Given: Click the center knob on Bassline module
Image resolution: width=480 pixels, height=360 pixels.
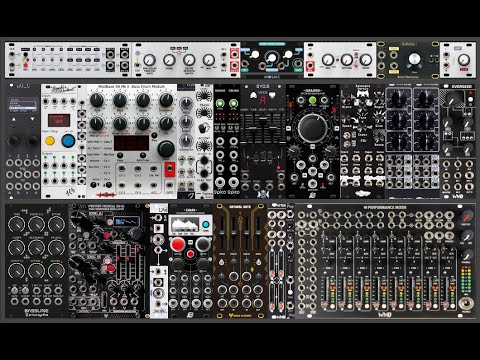Looking at the screenshot, I should point(36,248).
